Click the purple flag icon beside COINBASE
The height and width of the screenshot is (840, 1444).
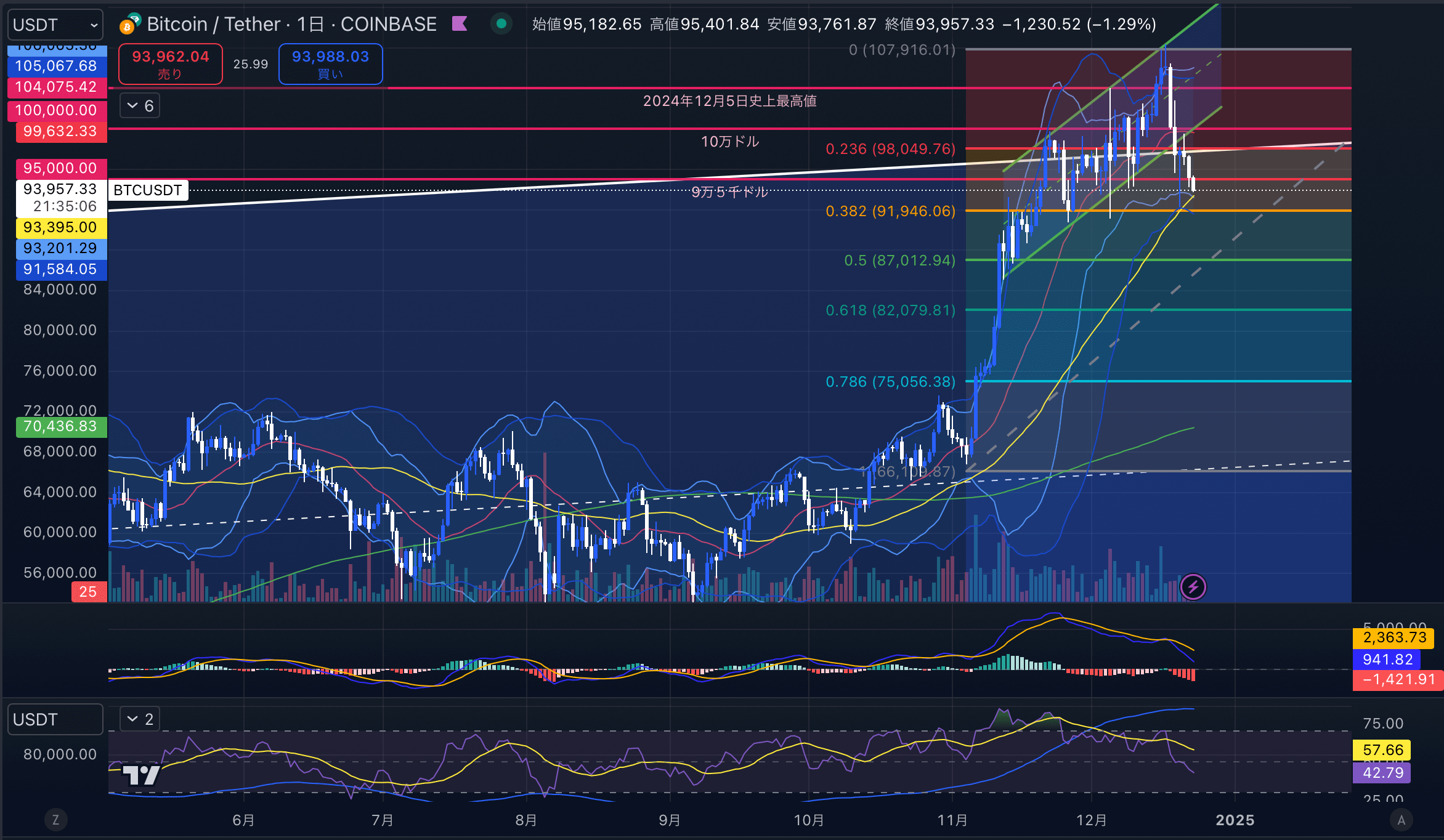pos(460,24)
